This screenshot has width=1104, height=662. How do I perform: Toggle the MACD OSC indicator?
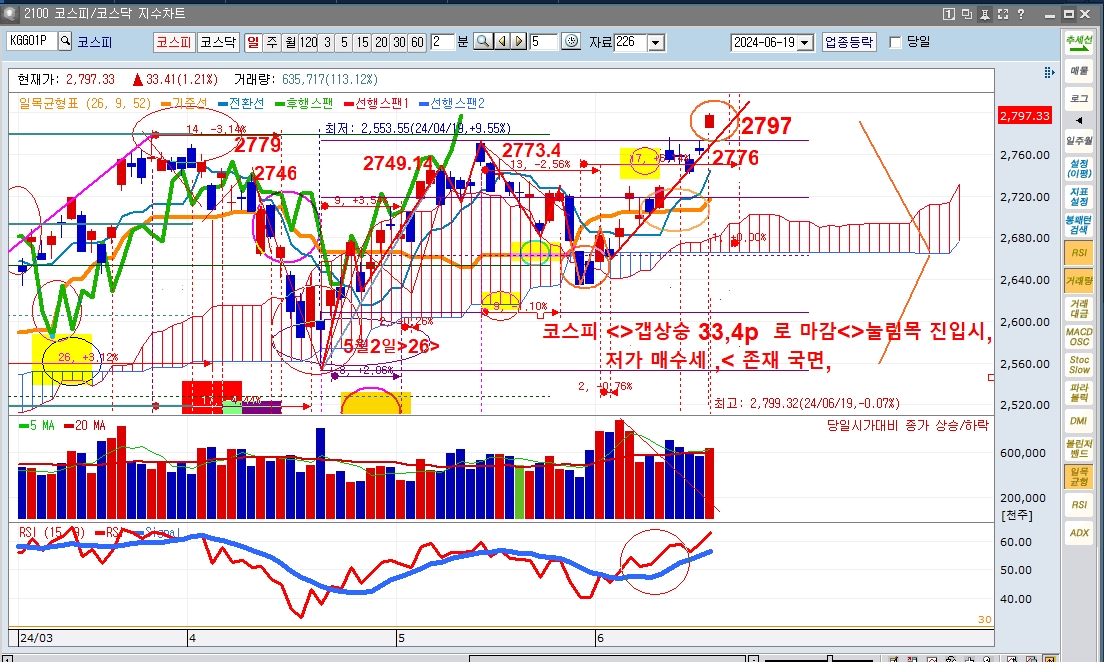click(x=1079, y=337)
